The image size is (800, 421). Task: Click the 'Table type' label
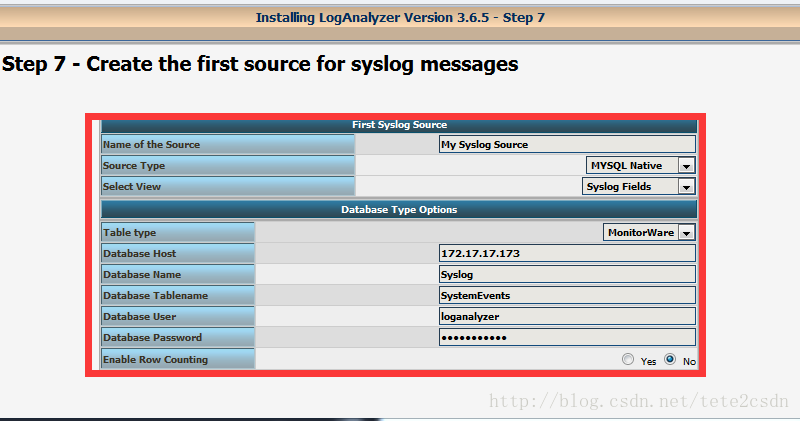[x=130, y=233]
